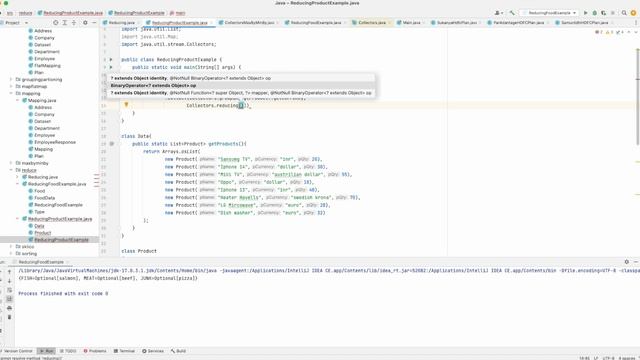Image resolution: width=640 pixels, height=360 pixels.
Task: Expand the maxbyminby folder
Action: coord(11,163)
